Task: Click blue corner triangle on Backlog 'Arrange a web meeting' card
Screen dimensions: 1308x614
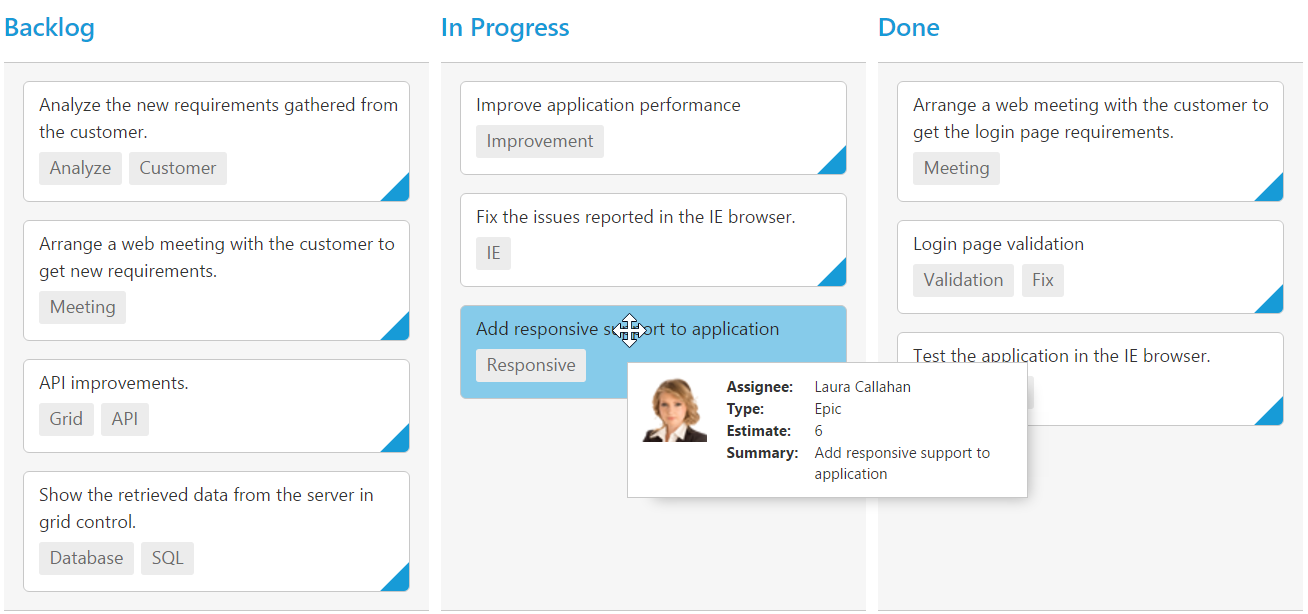Action: coord(399,330)
